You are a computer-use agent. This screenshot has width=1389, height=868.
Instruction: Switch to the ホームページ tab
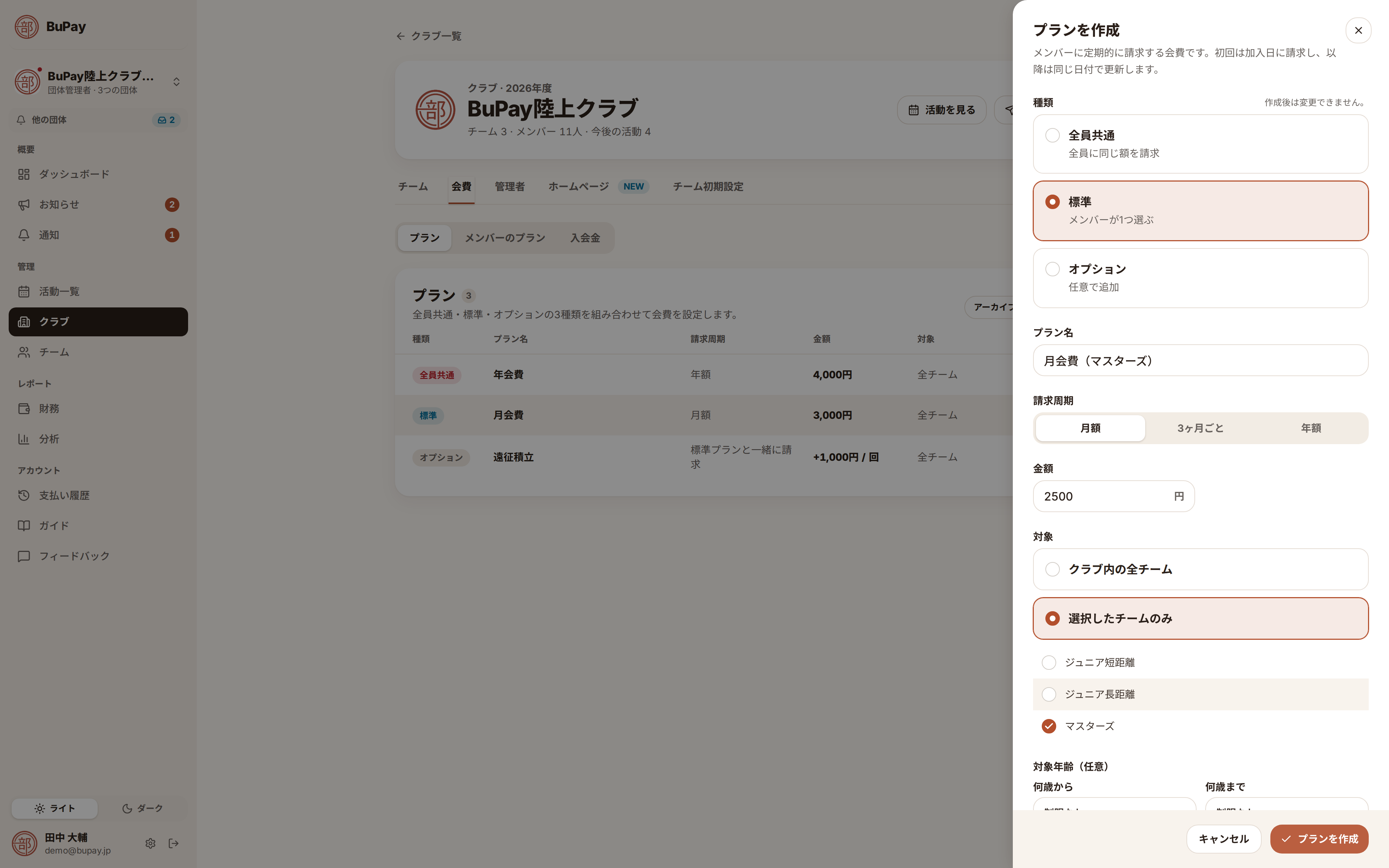[x=599, y=187]
